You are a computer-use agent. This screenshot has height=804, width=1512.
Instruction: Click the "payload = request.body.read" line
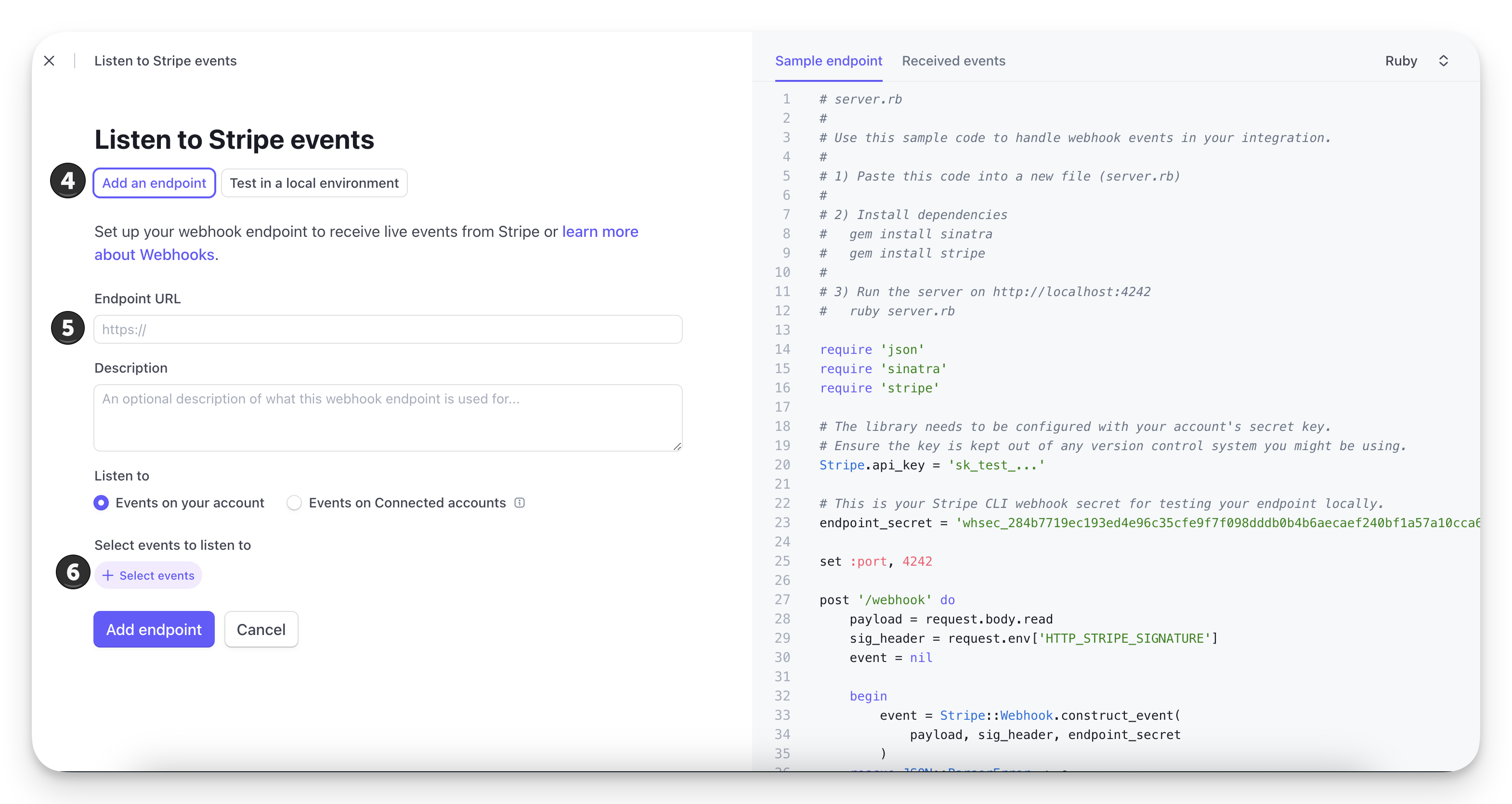[951, 619]
